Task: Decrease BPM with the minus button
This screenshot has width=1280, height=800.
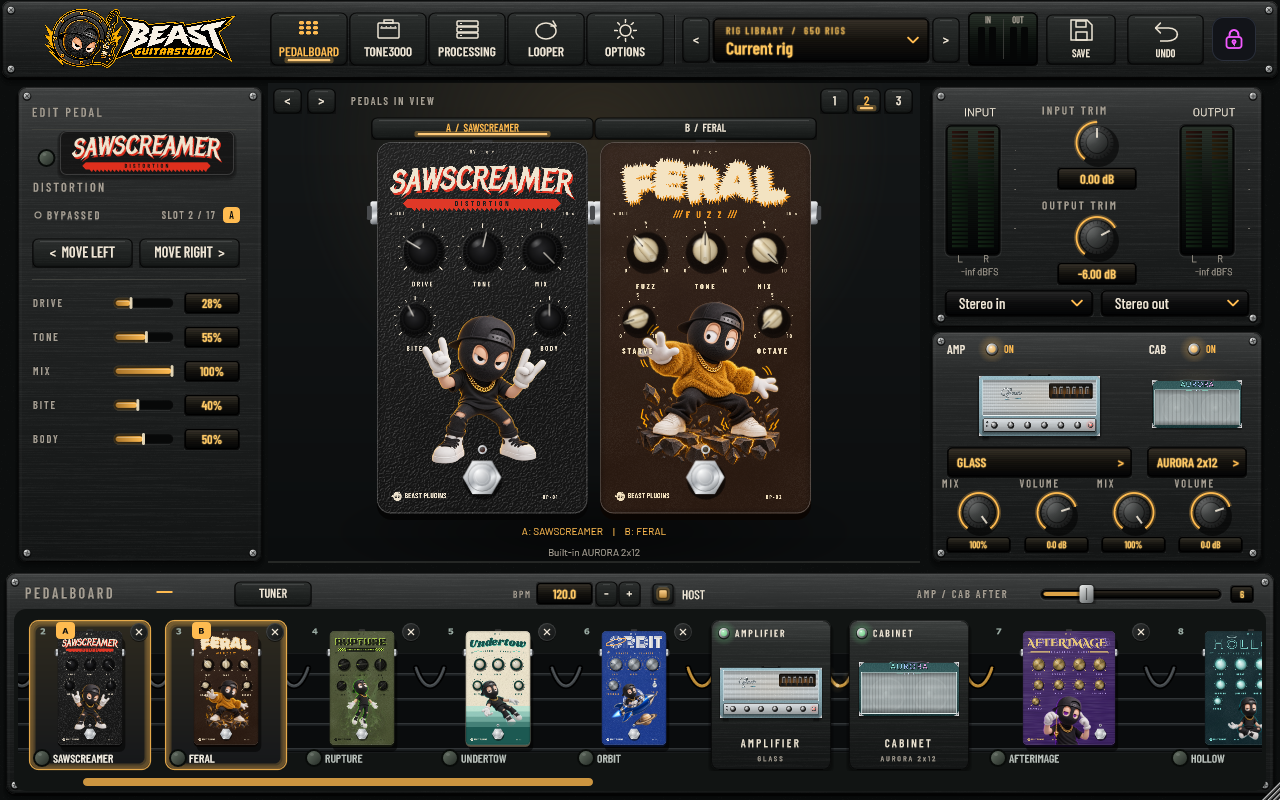Action: click(606, 594)
